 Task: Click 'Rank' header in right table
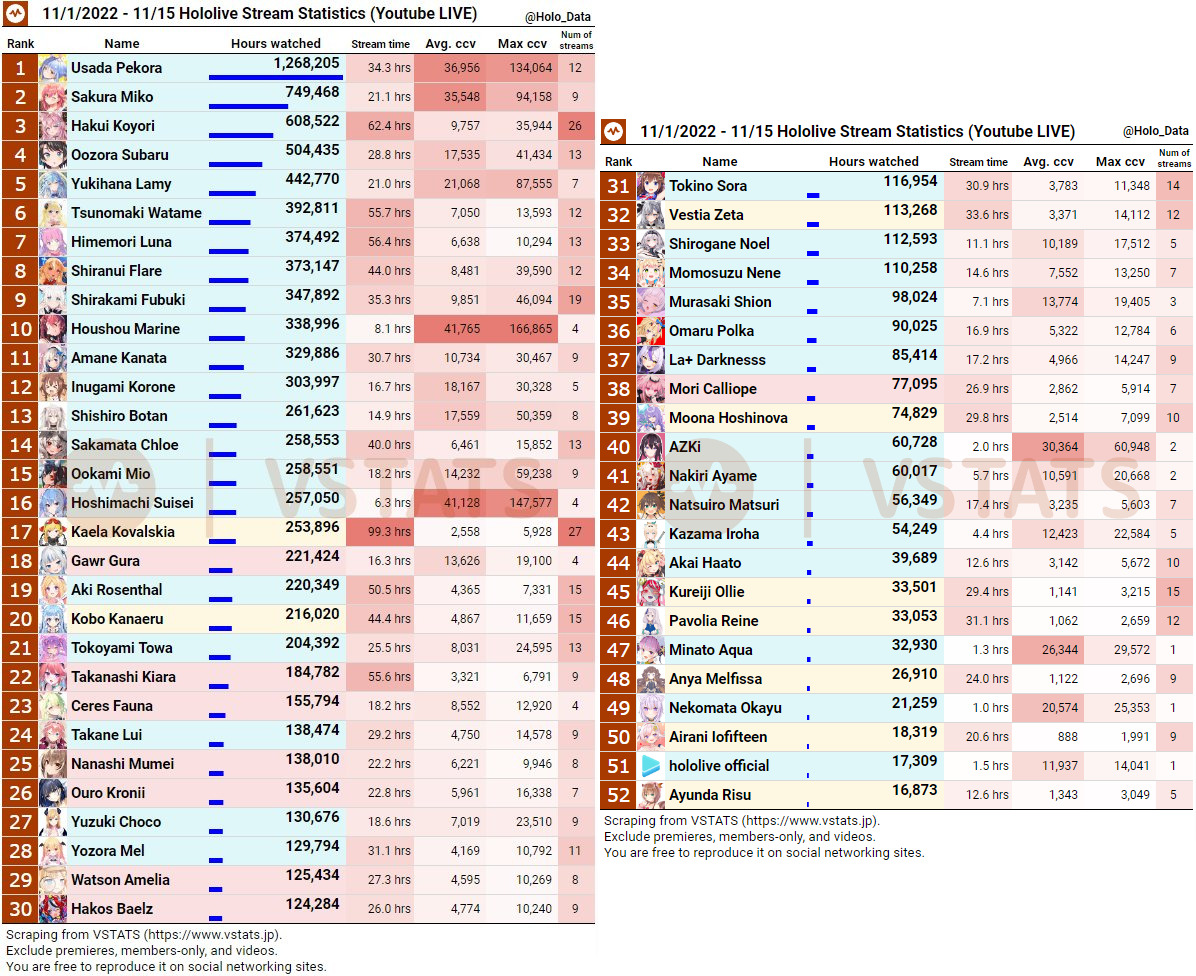click(x=619, y=162)
